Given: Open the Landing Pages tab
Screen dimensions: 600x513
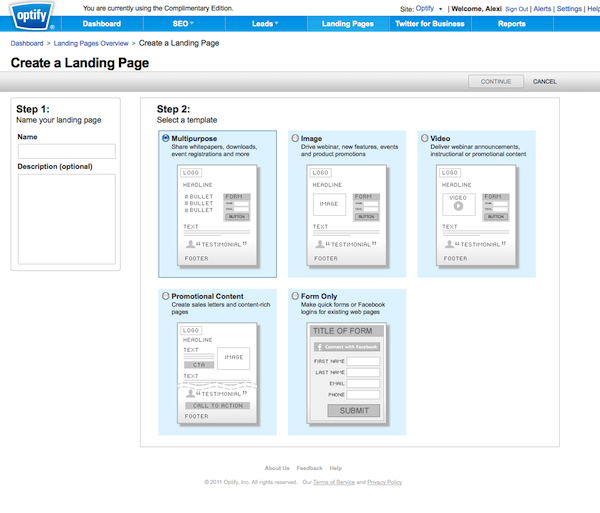Looking at the screenshot, I should point(347,24).
